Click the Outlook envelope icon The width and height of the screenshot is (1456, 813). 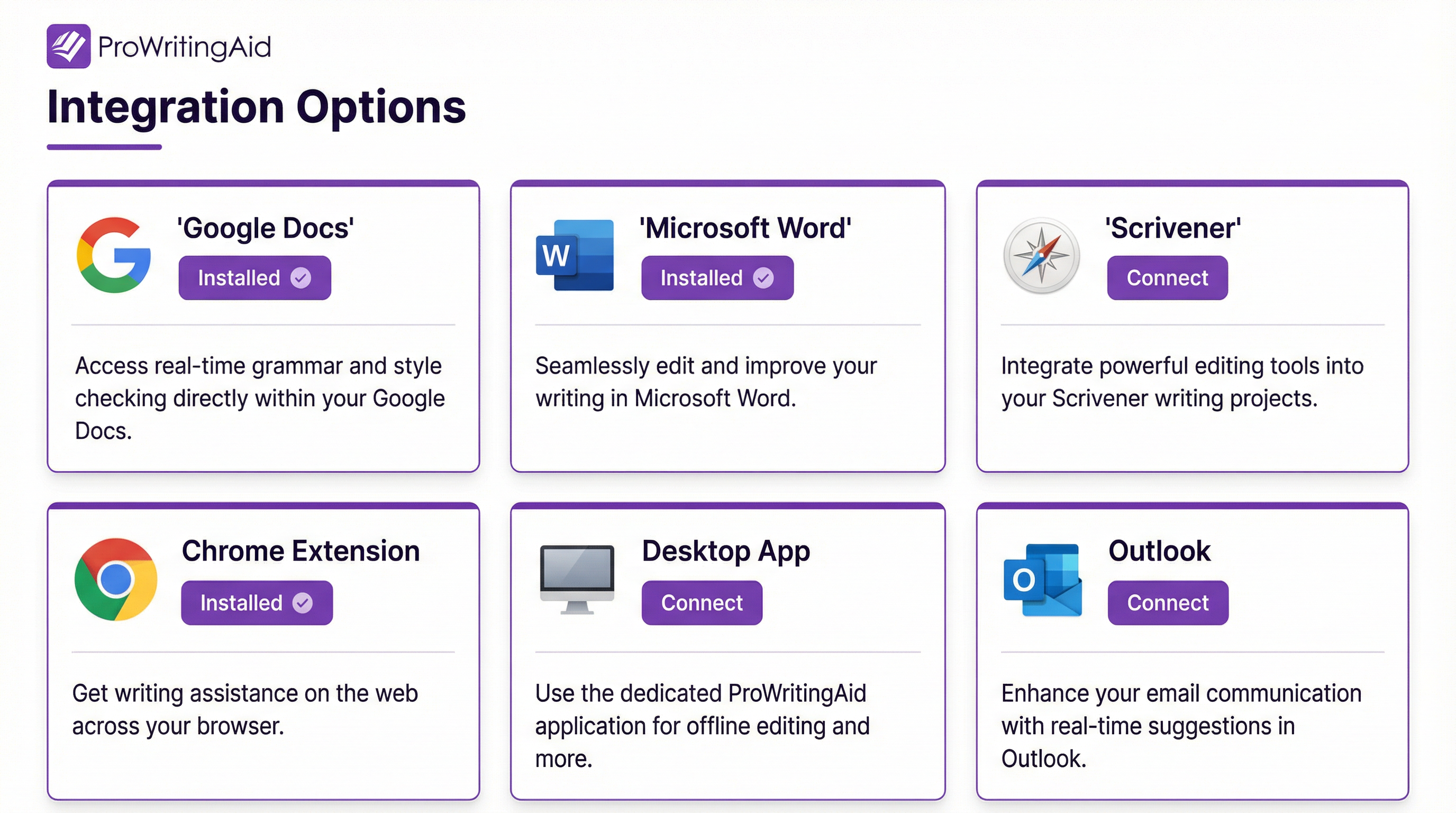pyautogui.click(x=1043, y=580)
